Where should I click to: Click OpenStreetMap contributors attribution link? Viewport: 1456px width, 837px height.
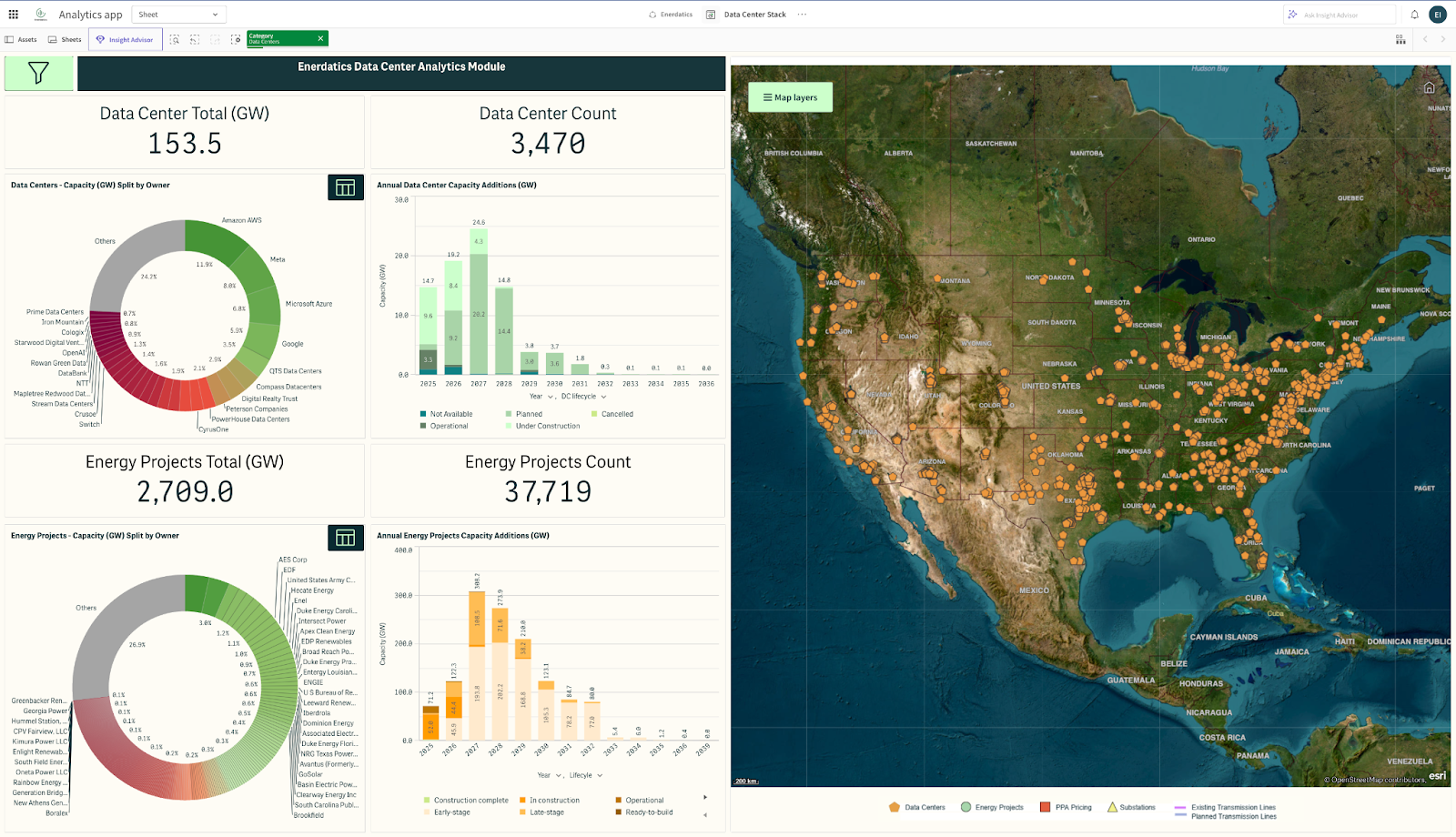1374,780
